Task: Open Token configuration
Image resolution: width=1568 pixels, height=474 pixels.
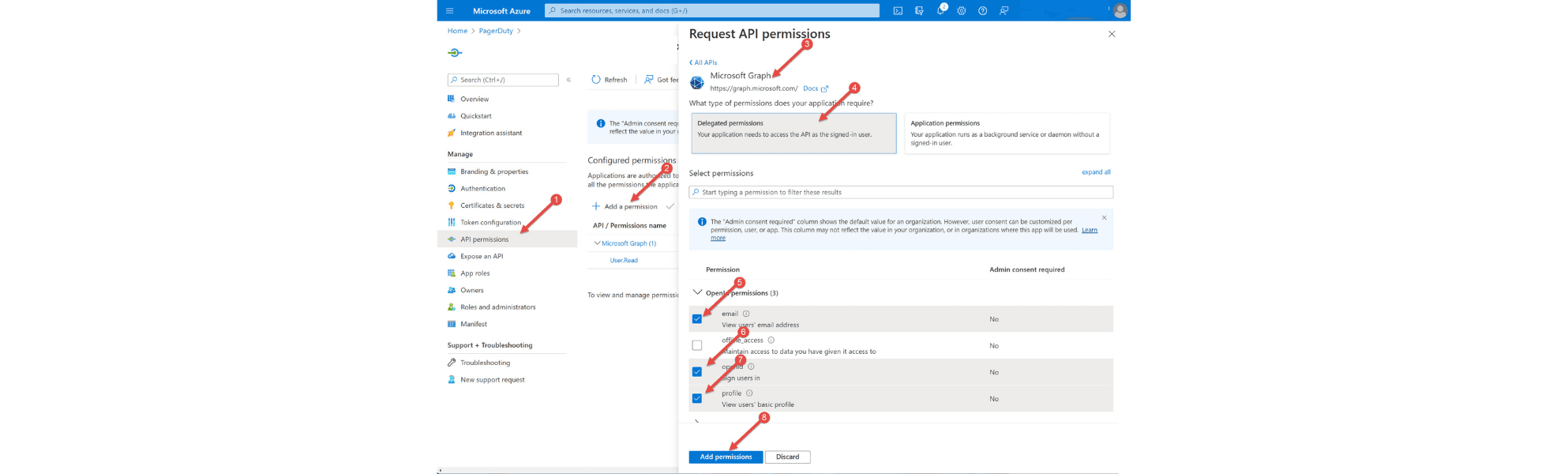Action: tap(490, 222)
